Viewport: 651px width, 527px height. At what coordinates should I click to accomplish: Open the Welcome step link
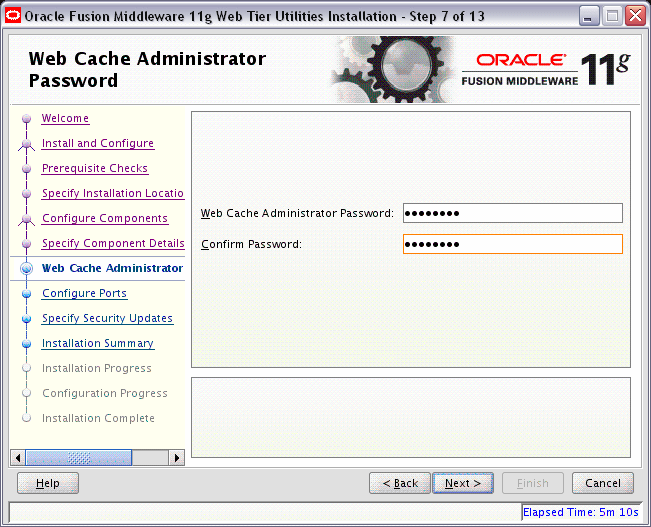point(65,118)
